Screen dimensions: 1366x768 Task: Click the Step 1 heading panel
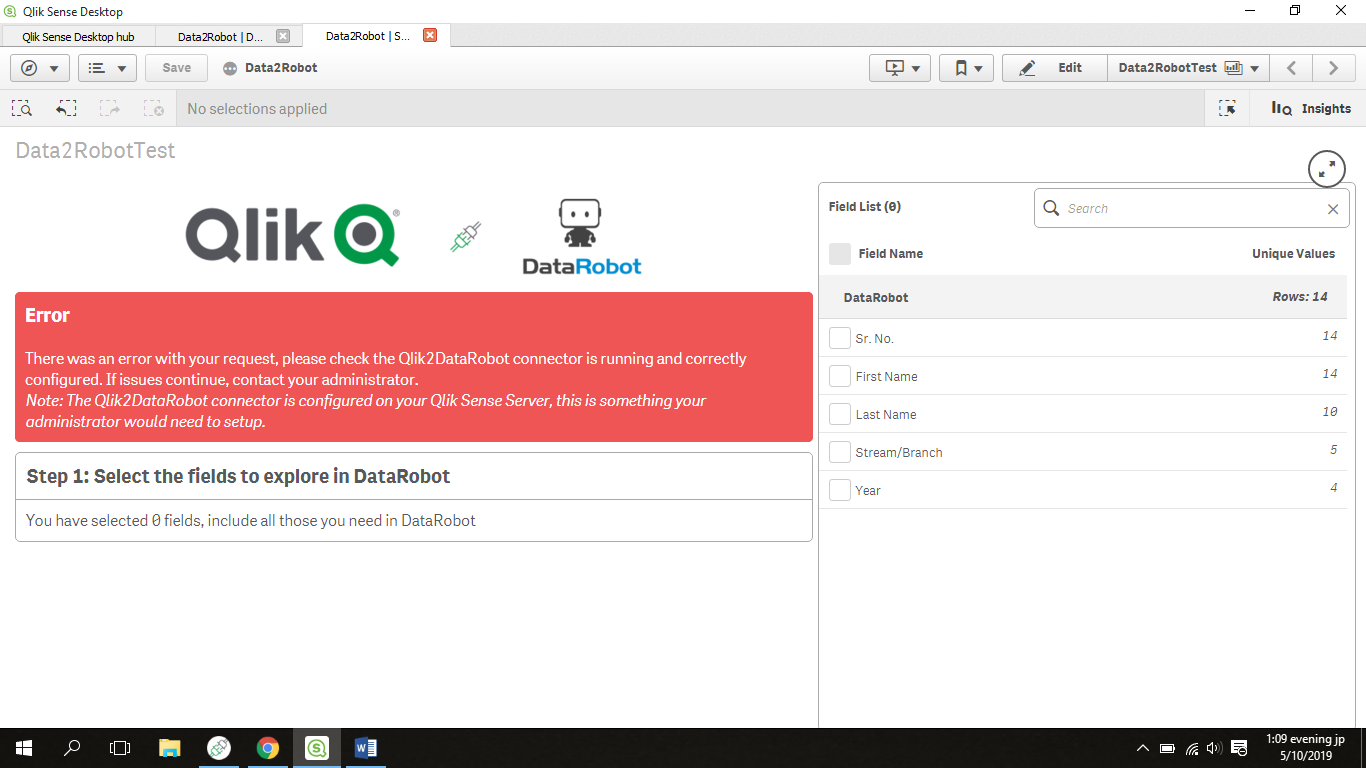tap(414, 476)
